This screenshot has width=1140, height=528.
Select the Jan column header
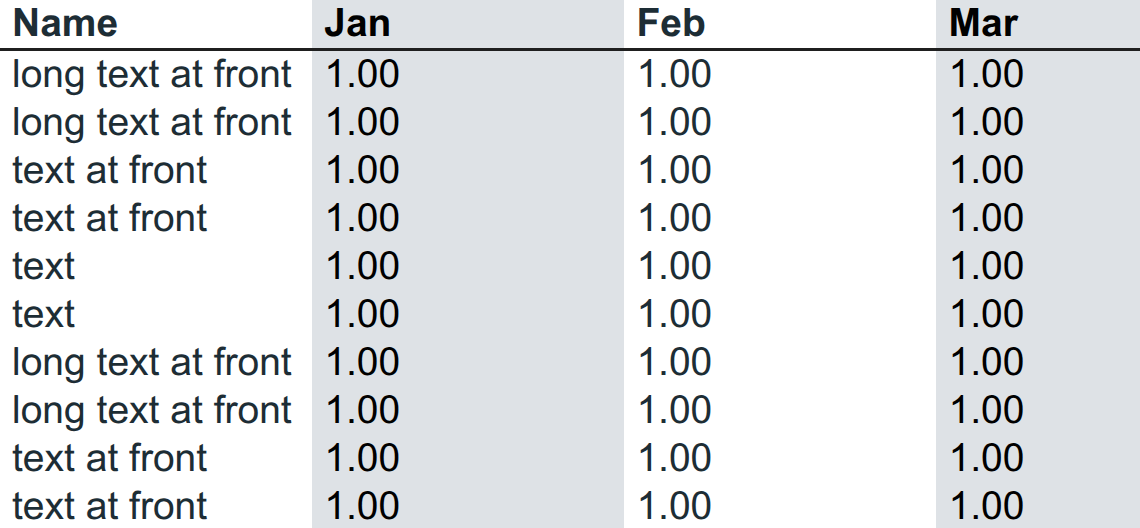358,23
